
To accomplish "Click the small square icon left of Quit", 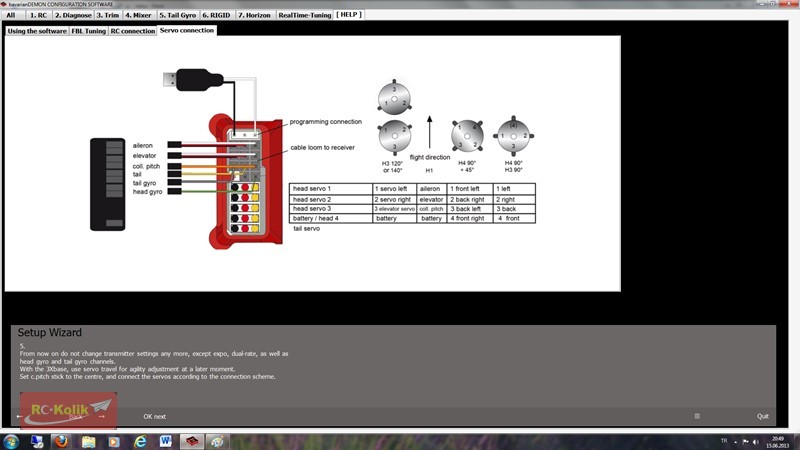I will pyautogui.click(x=697, y=416).
